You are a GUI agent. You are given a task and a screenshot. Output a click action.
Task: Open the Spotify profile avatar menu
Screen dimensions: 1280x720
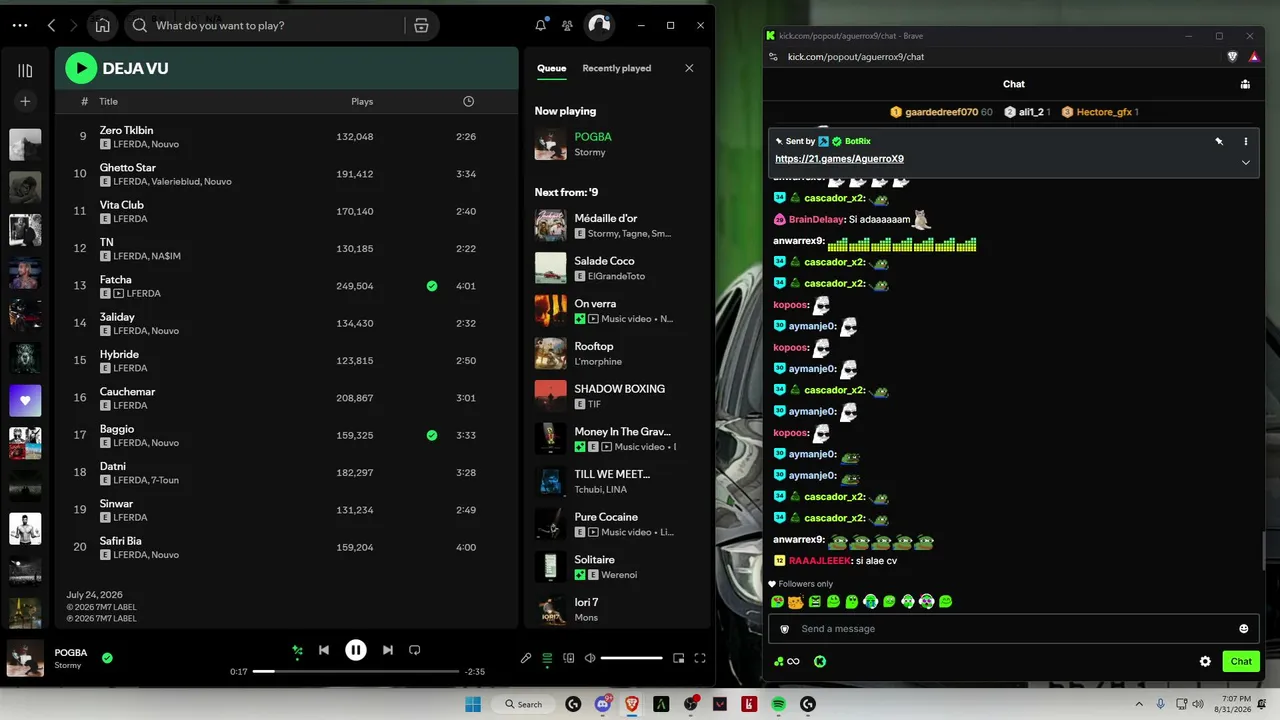pyautogui.click(x=599, y=25)
